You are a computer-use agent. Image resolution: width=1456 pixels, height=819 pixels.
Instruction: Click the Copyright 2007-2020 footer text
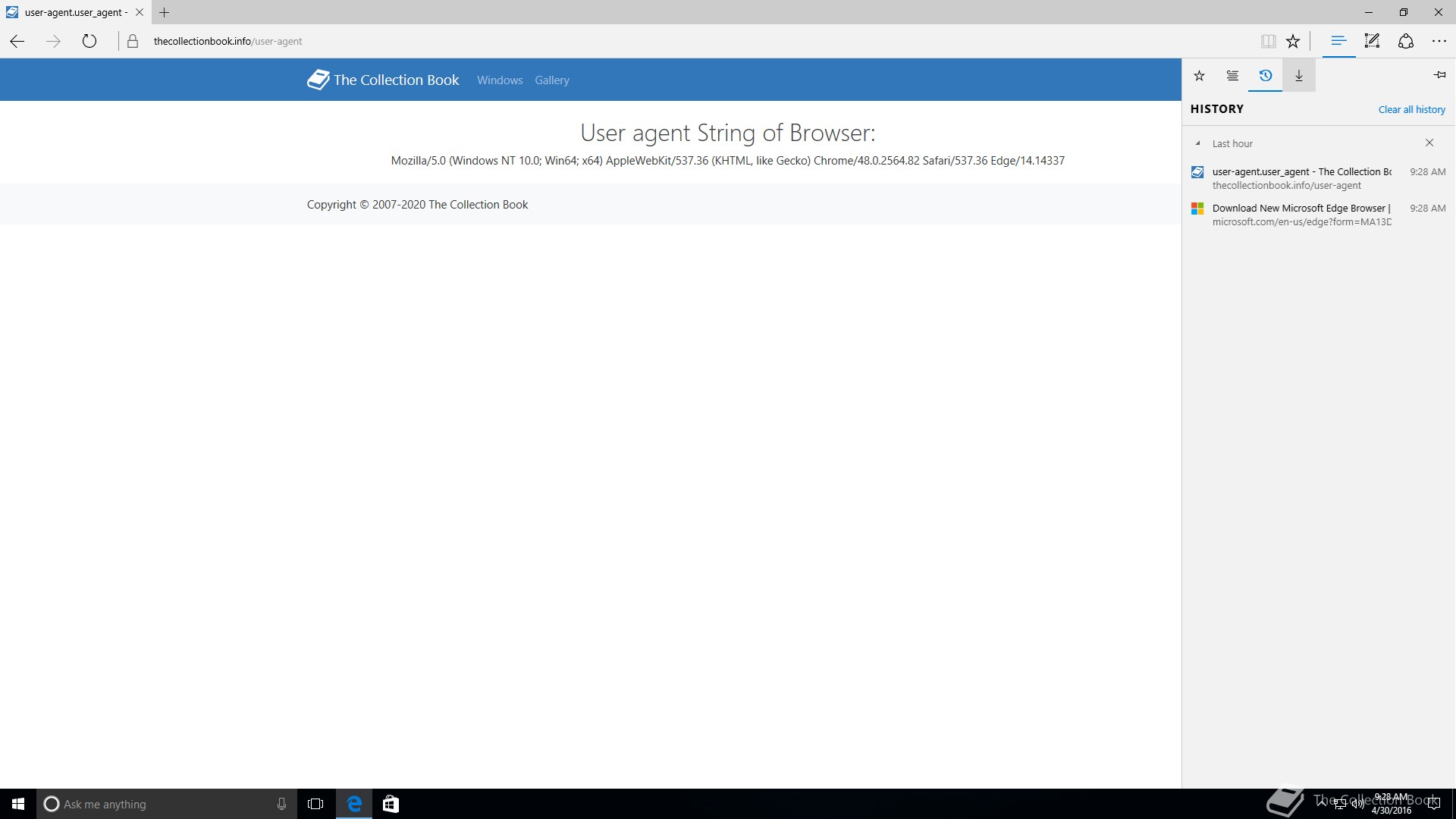click(417, 205)
